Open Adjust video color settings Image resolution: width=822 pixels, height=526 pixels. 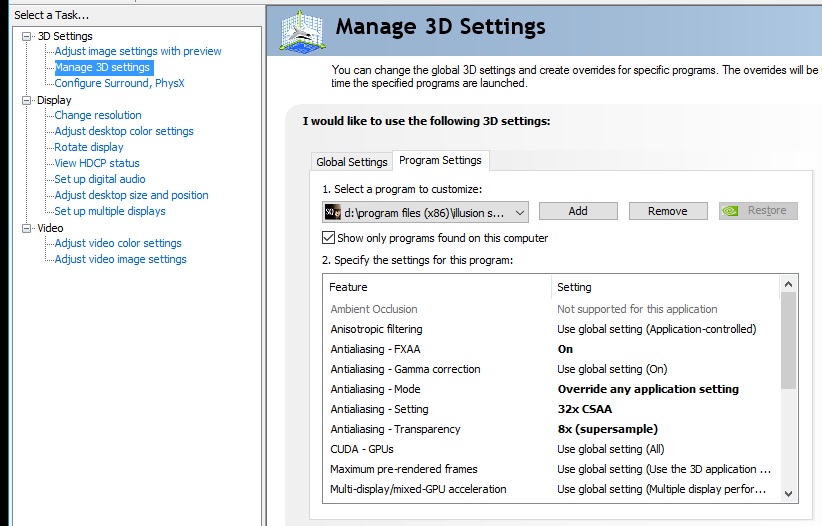[118, 243]
